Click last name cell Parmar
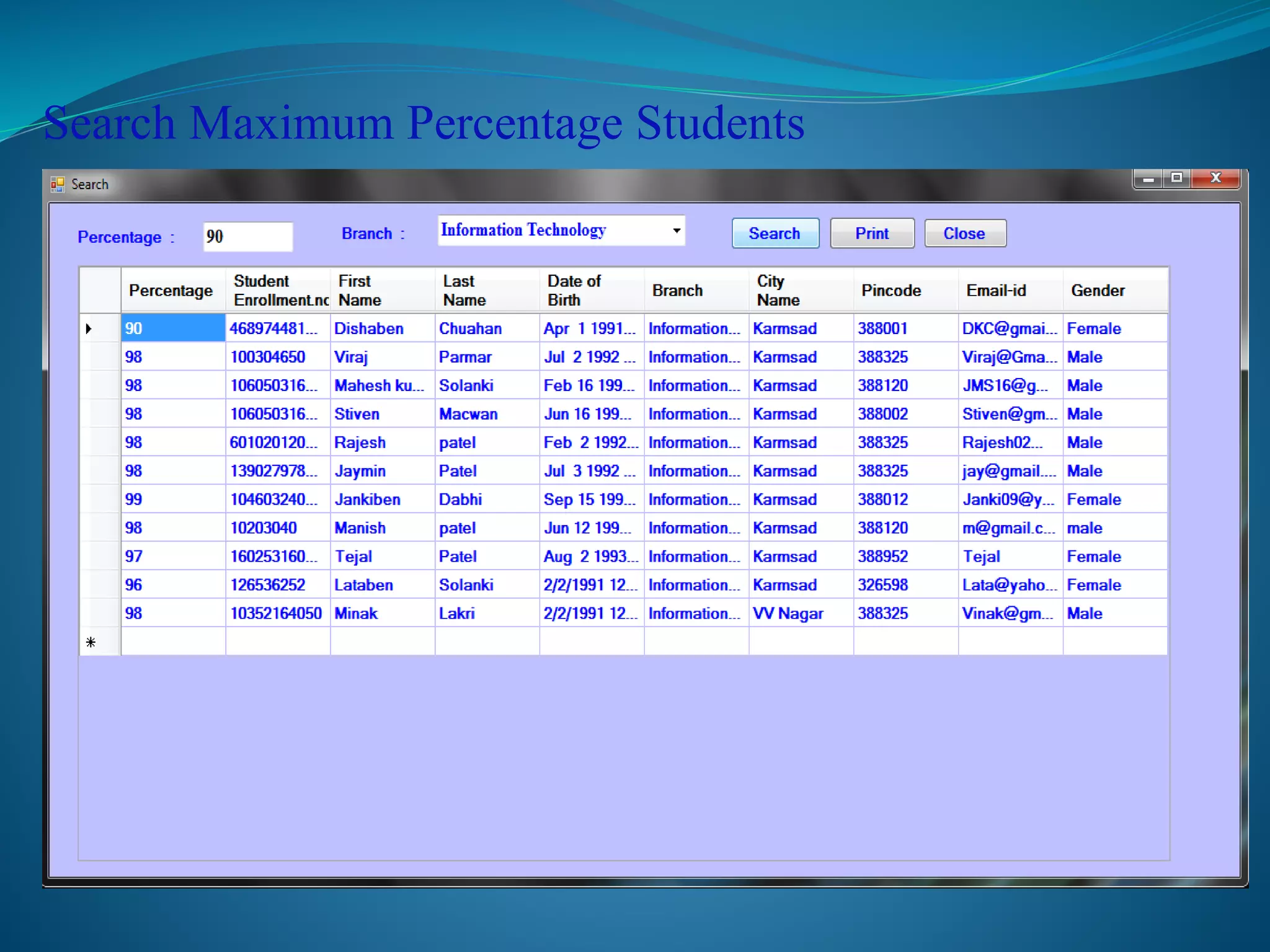Screen dimensions: 1270x952 point(487,357)
